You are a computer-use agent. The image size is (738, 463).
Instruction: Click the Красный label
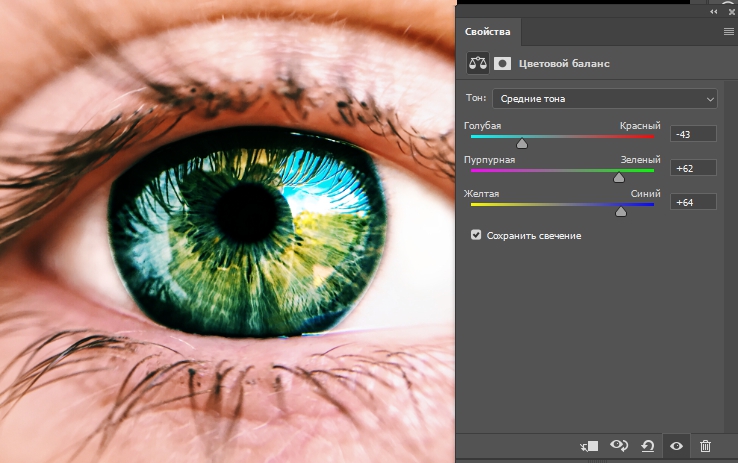pyautogui.click(x=640, y=126)
